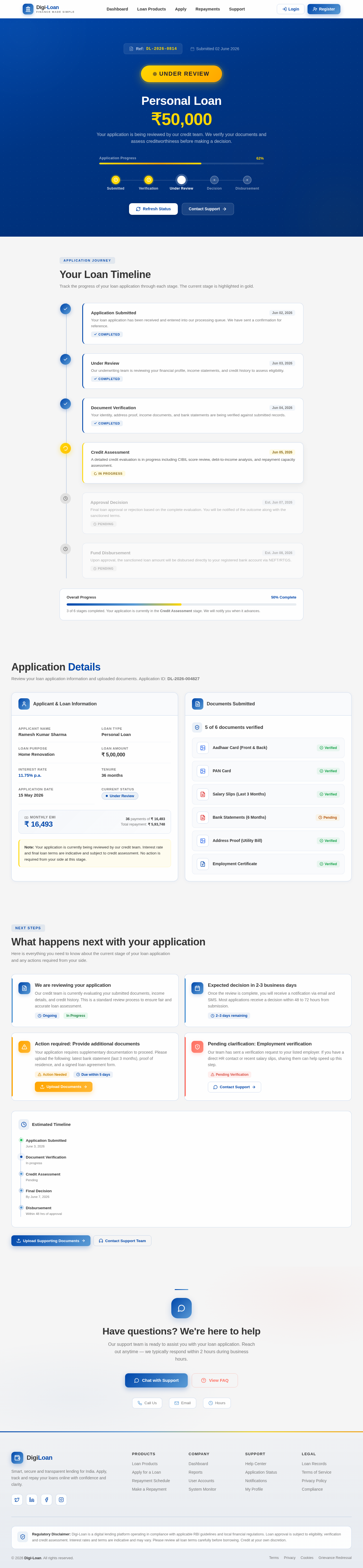363x1568 pixels.
Task: Click the Email chip
Action: (183, 1403)
